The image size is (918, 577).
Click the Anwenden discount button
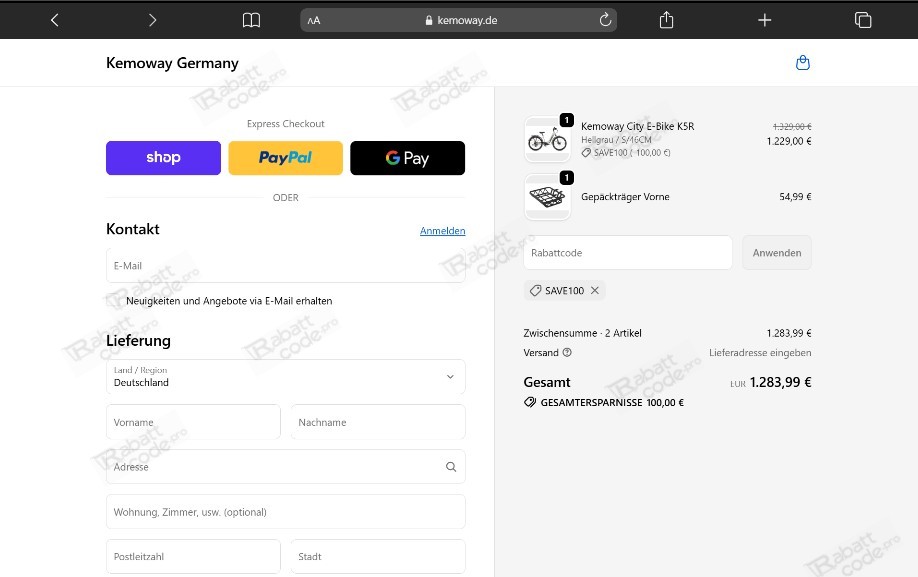(x=777, y=253)
